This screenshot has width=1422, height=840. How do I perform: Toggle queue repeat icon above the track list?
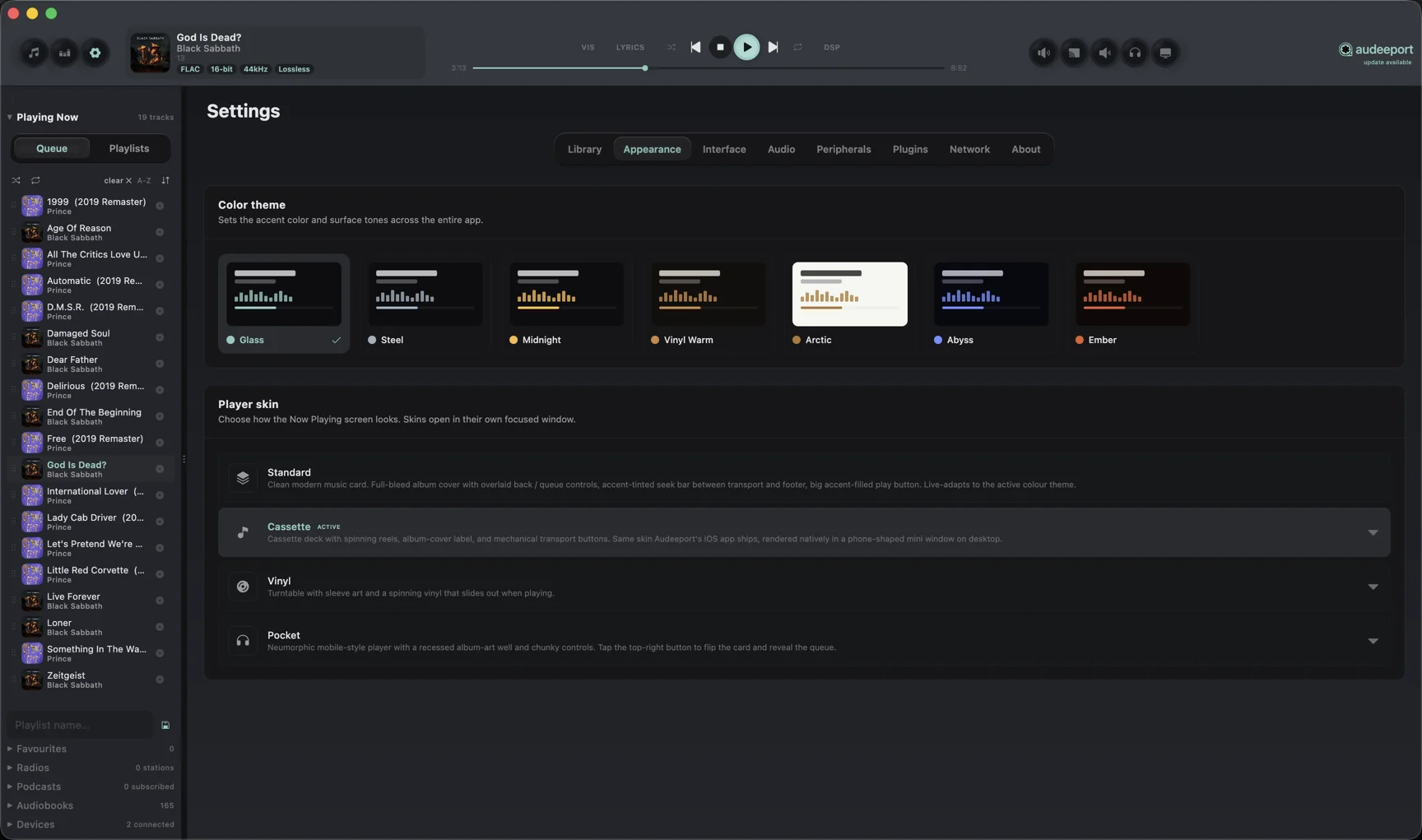tap(35, 180)
